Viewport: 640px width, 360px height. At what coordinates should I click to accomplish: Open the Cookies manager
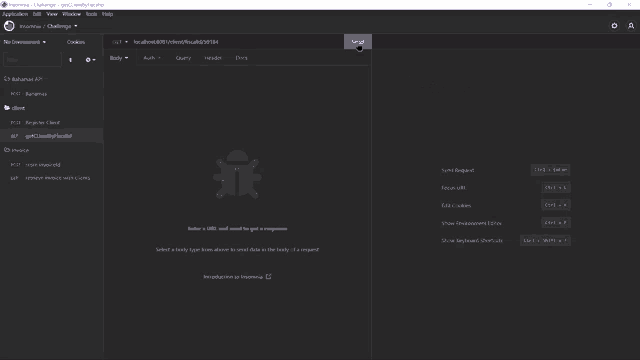click(76, 42)
